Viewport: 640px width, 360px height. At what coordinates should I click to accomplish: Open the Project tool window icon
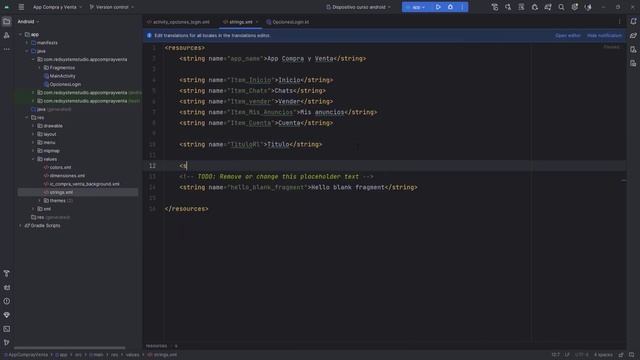click(x=7, y=22)
